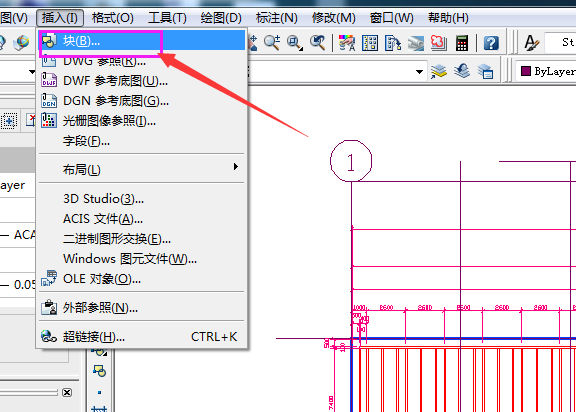Open the 窗口(W) menu
The image size is (576, 412).
[x=392, y=18]
